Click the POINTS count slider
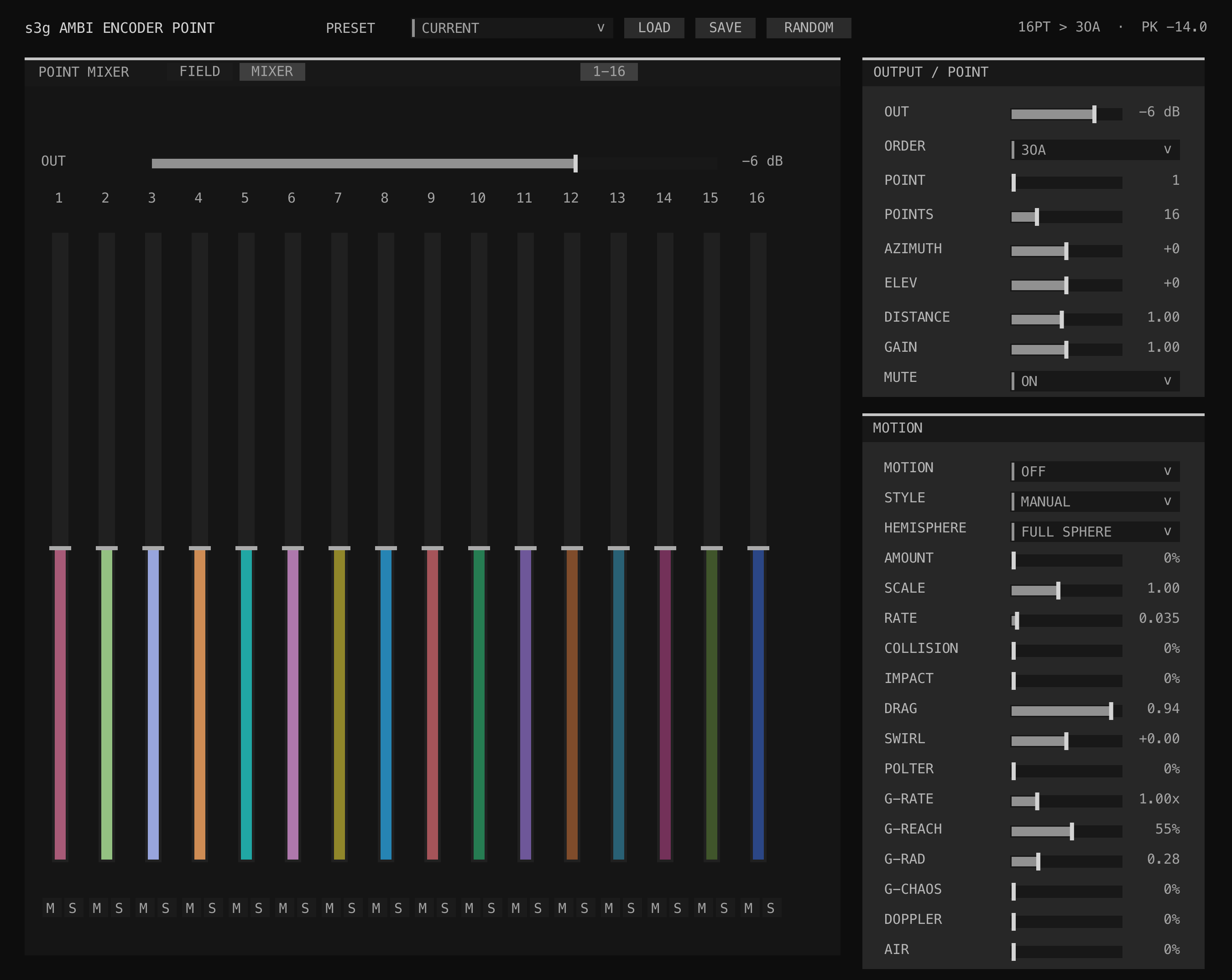The image size is (1232, 980). point(1066,217)
